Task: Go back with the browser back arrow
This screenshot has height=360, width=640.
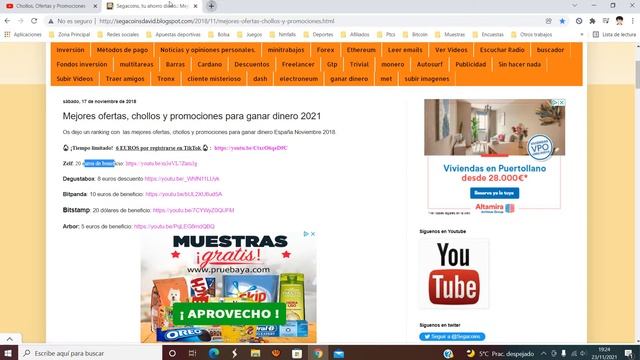Action: point(7,21)
